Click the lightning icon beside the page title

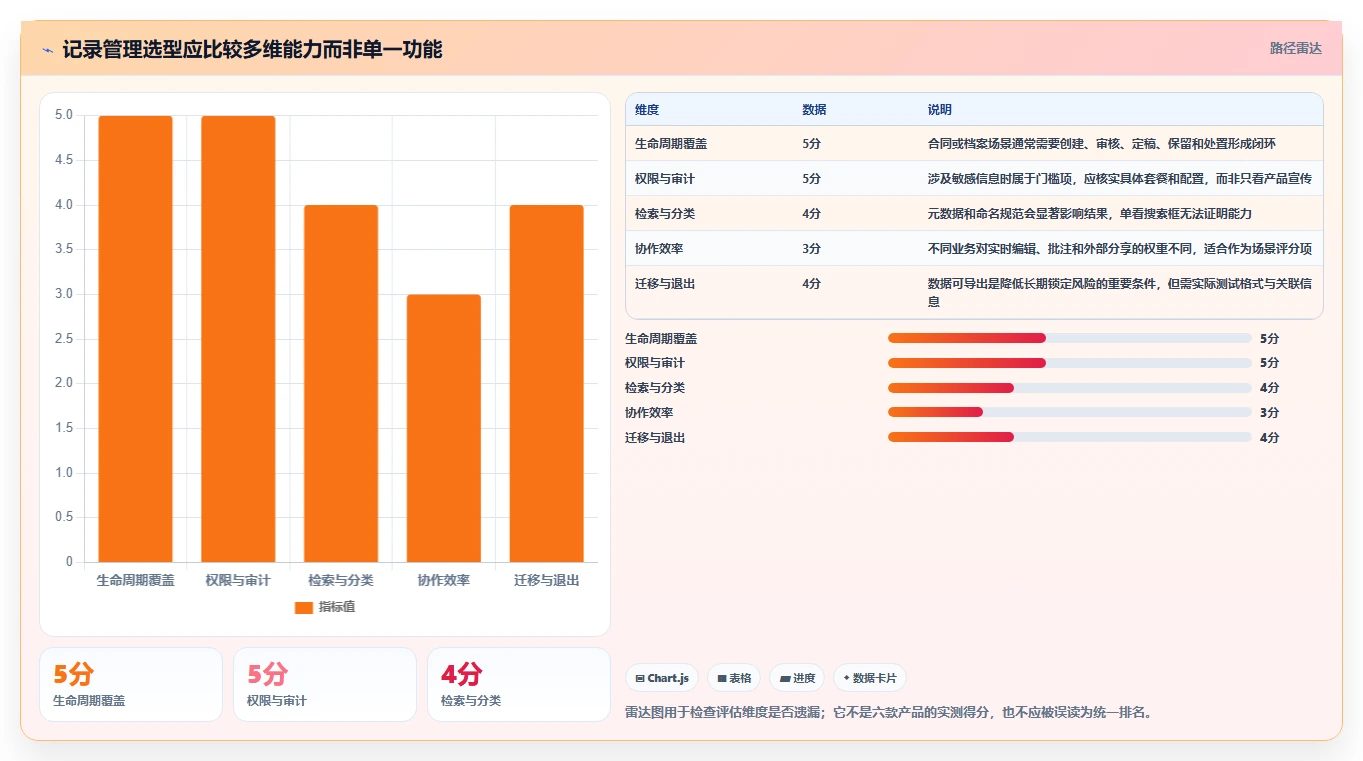coord(48,49)
